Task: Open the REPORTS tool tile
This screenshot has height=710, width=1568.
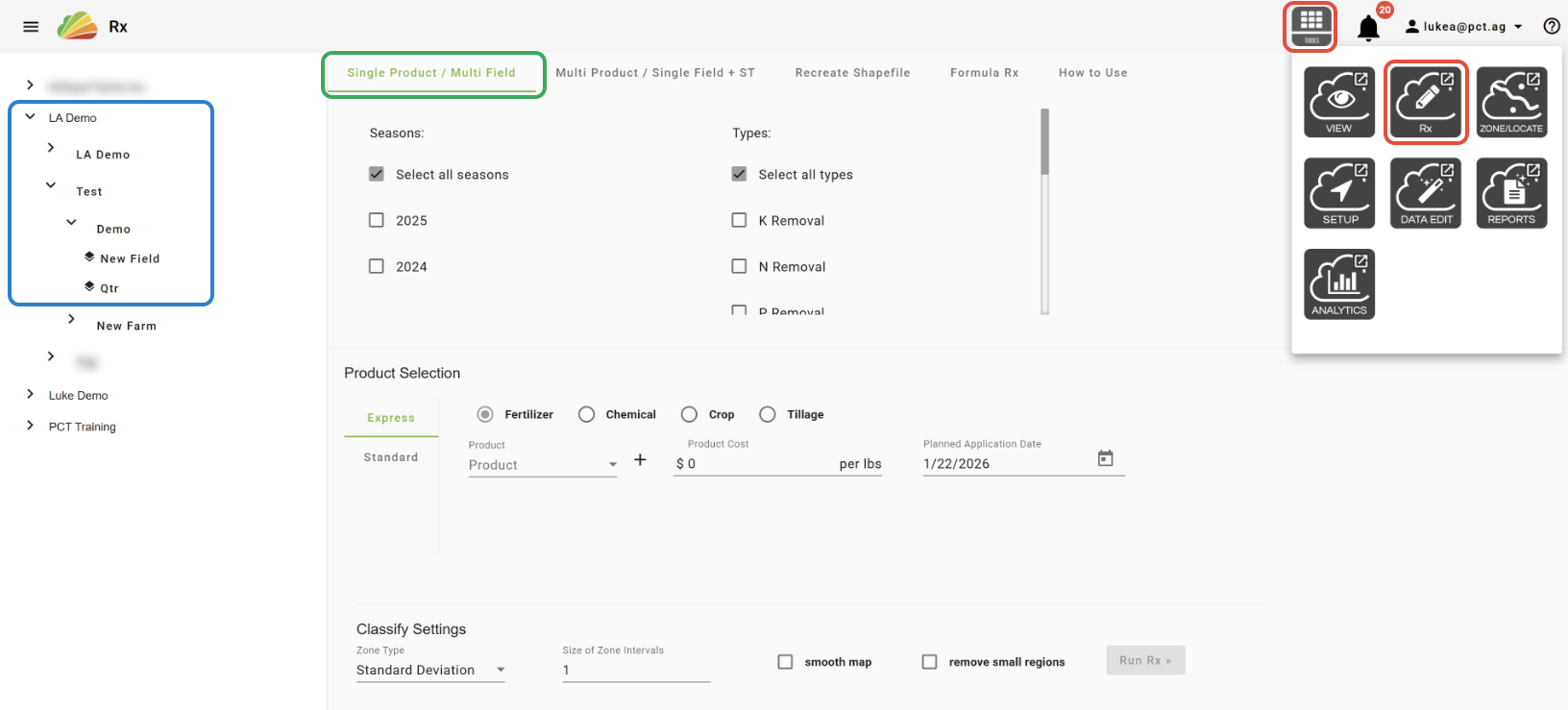Action: tap(1511, 193)
